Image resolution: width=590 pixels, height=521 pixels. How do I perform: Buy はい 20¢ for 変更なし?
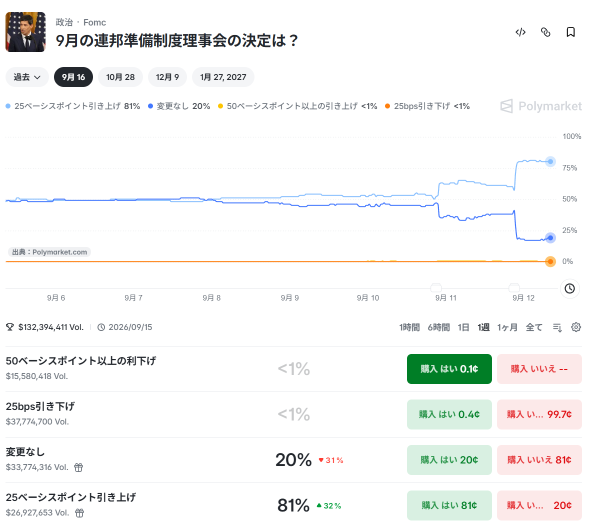[x=449, y=460]
